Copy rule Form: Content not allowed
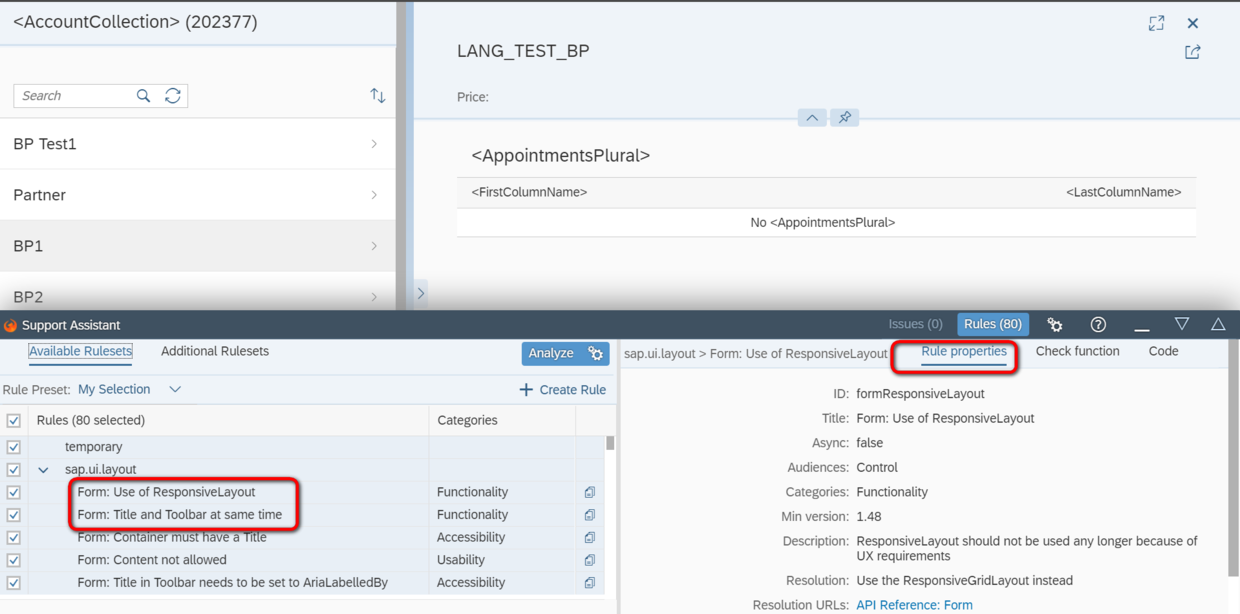 pos(590,560)
